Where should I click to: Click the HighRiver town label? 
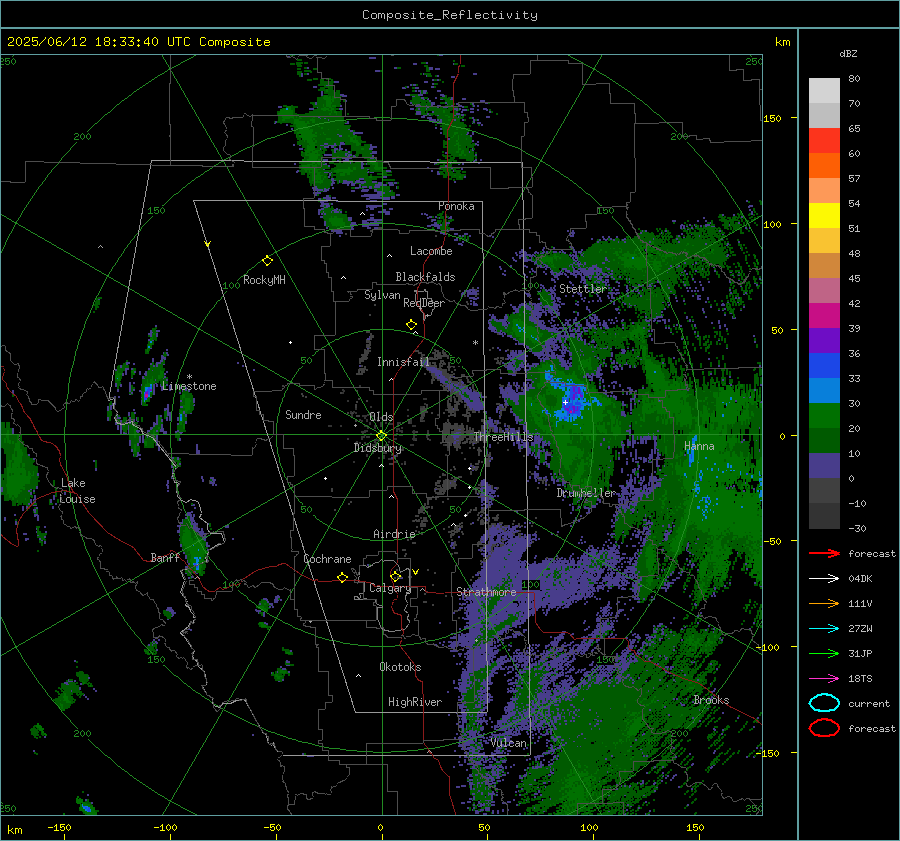click(x=415, y=702)
